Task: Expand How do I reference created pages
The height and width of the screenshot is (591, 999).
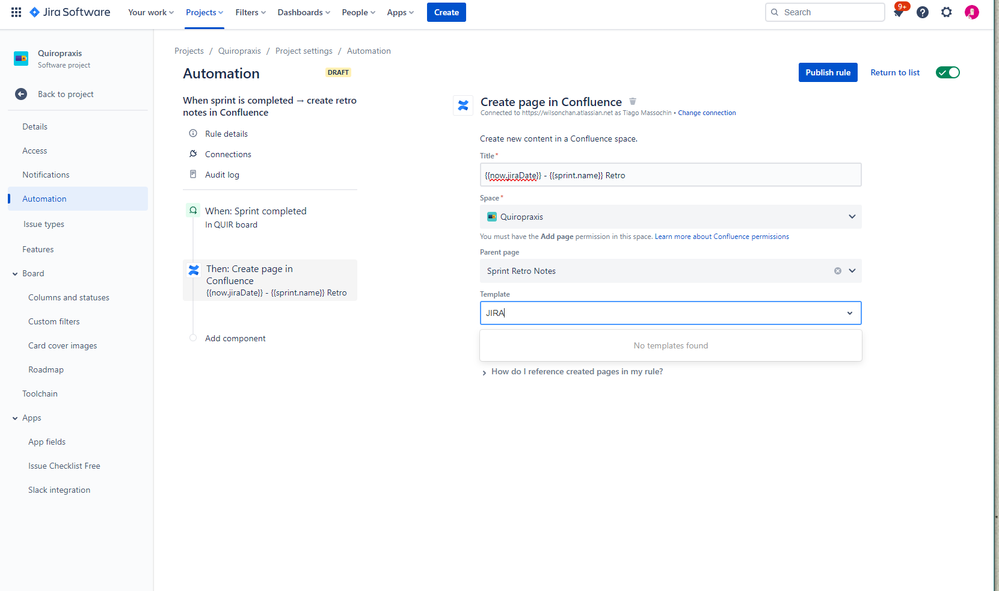Action: (572, 372)
